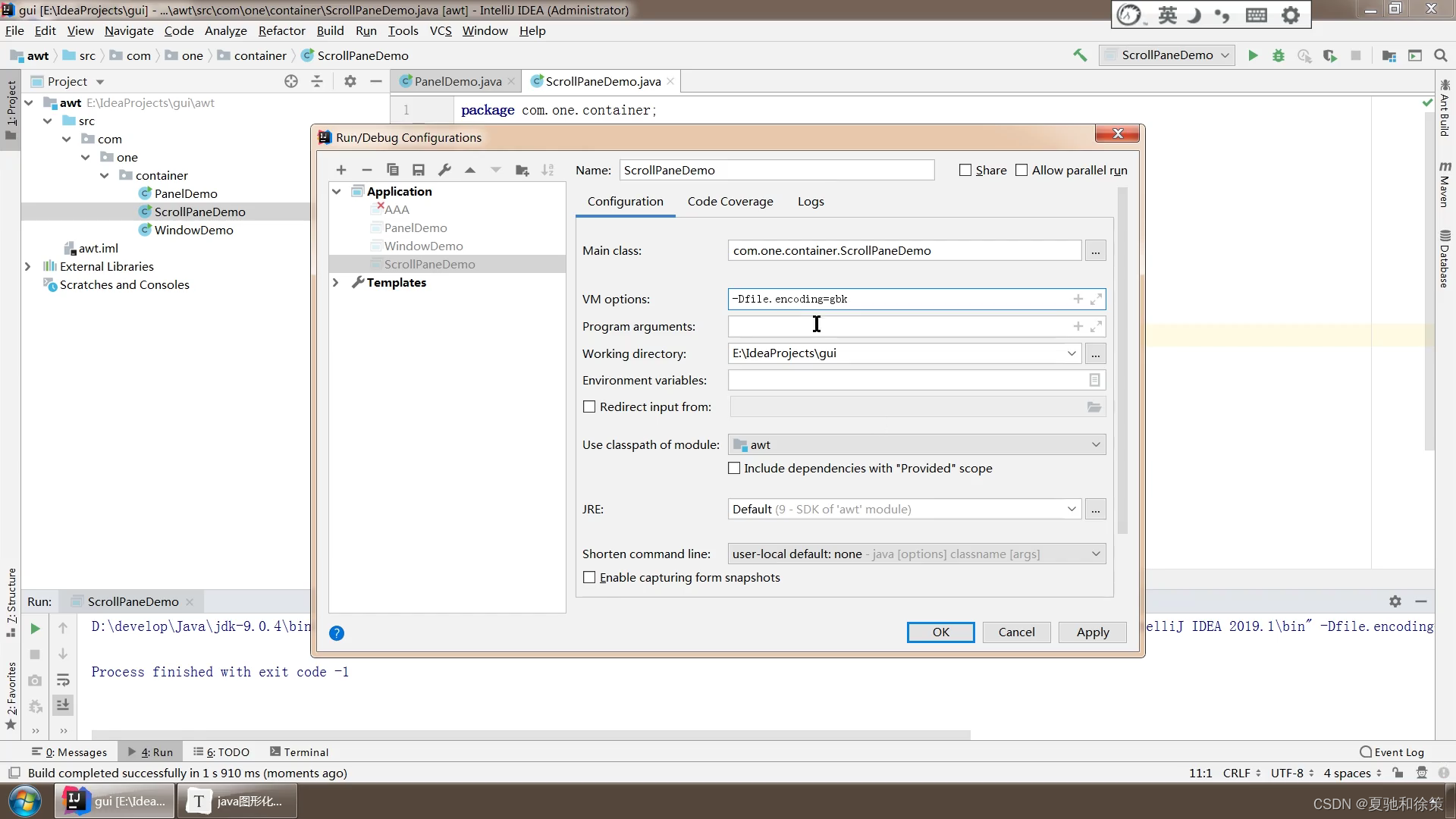Enable the Share checkbox
This screenshot has height=819, width=1456.
[965, 170]
